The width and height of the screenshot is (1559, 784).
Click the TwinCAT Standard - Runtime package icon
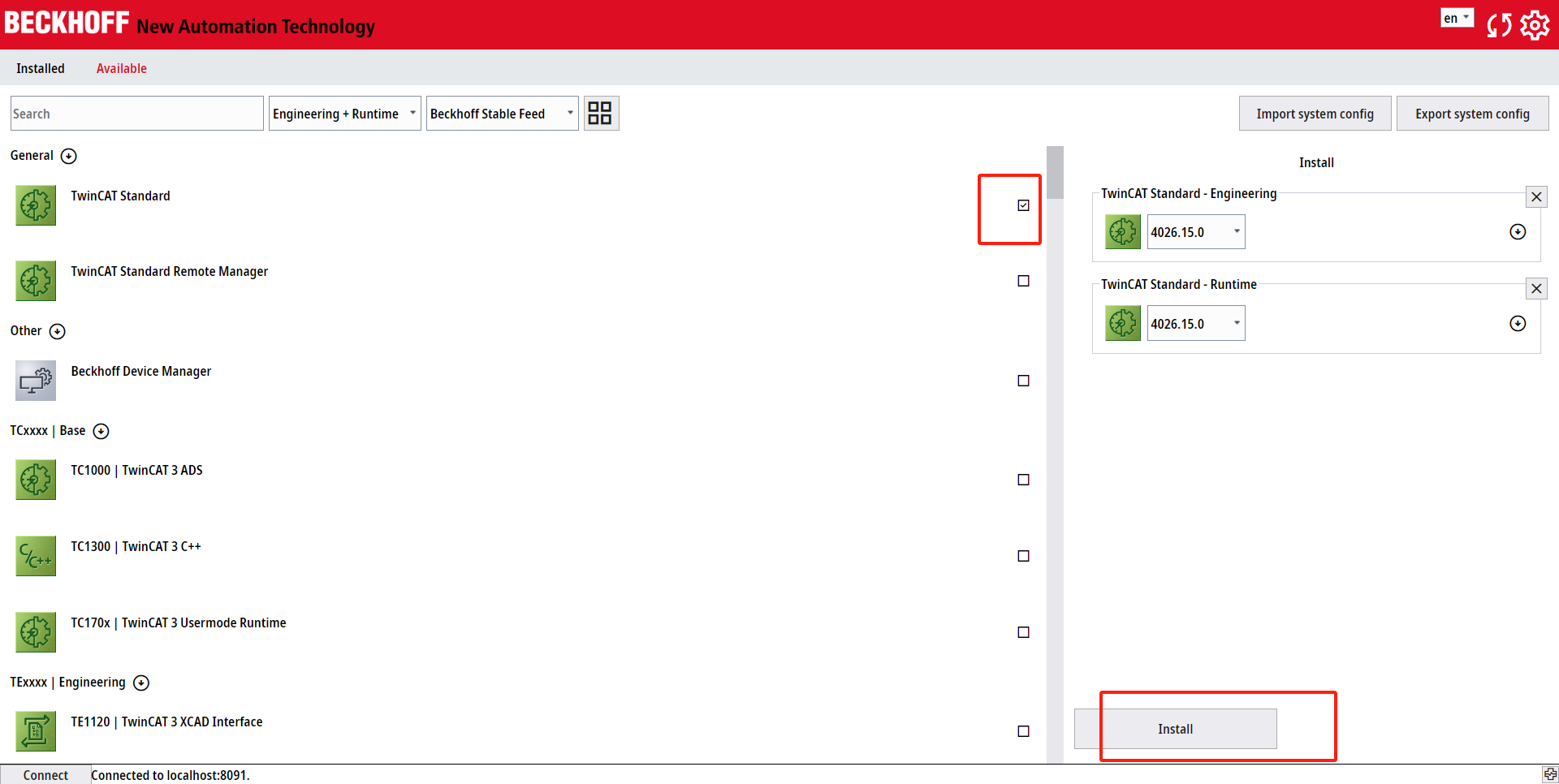click(x=1123, y=323)
